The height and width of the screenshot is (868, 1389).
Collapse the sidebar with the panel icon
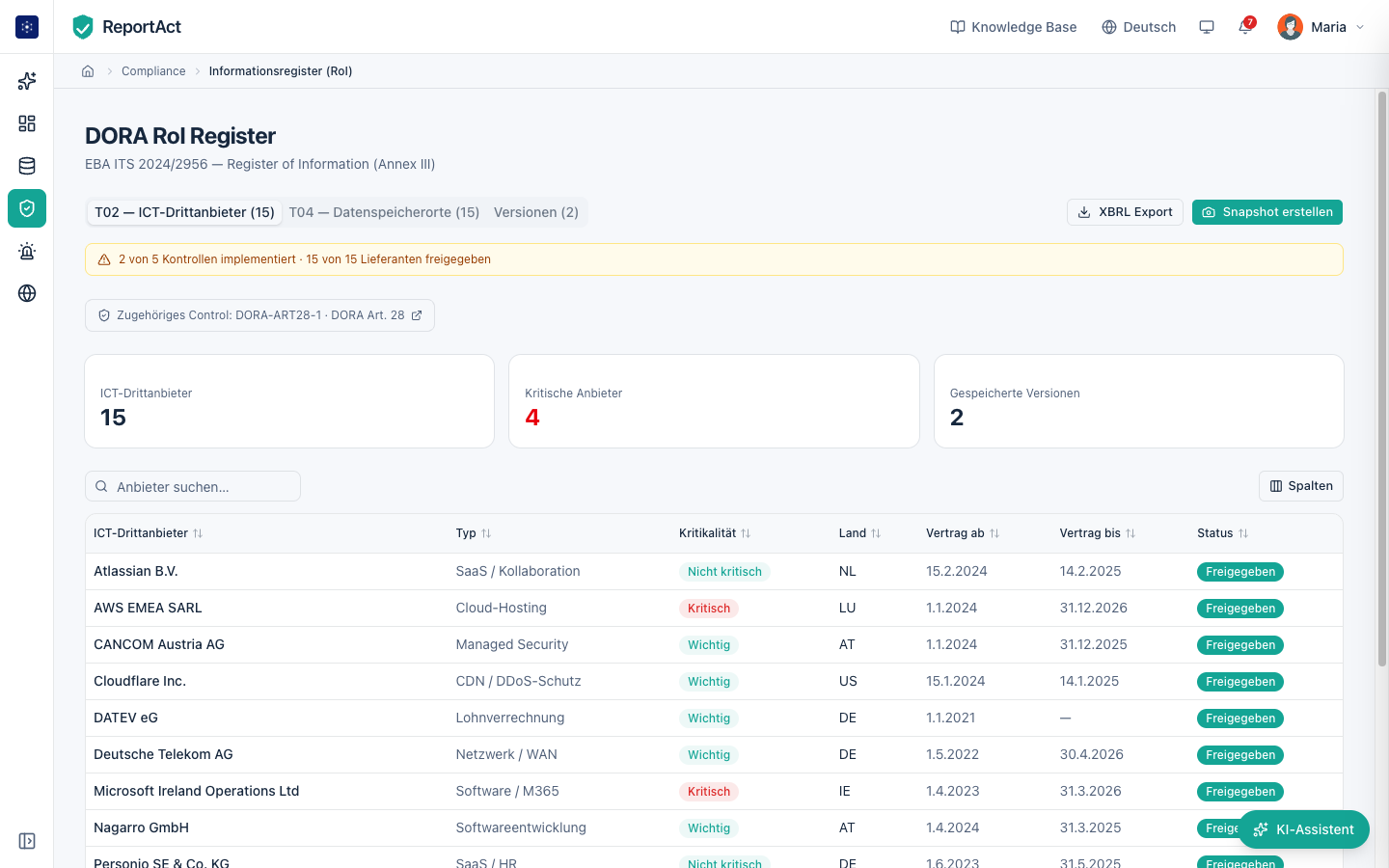point(27,841)
